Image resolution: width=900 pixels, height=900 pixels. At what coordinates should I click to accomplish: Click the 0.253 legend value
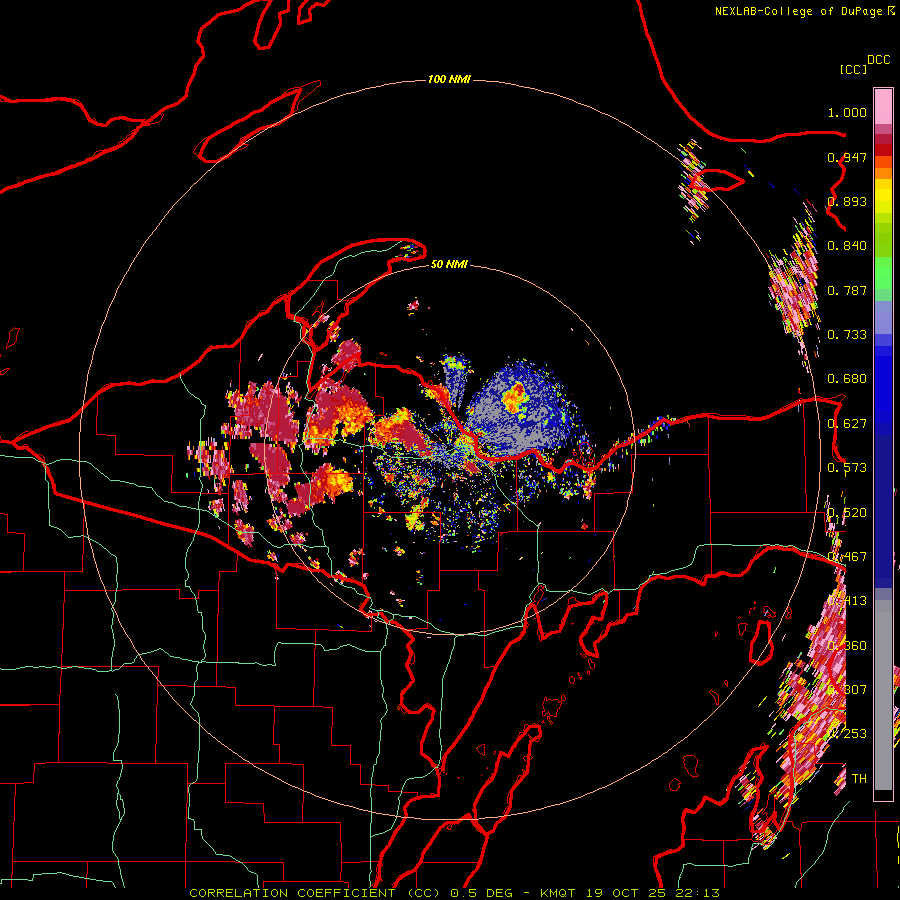847,734
